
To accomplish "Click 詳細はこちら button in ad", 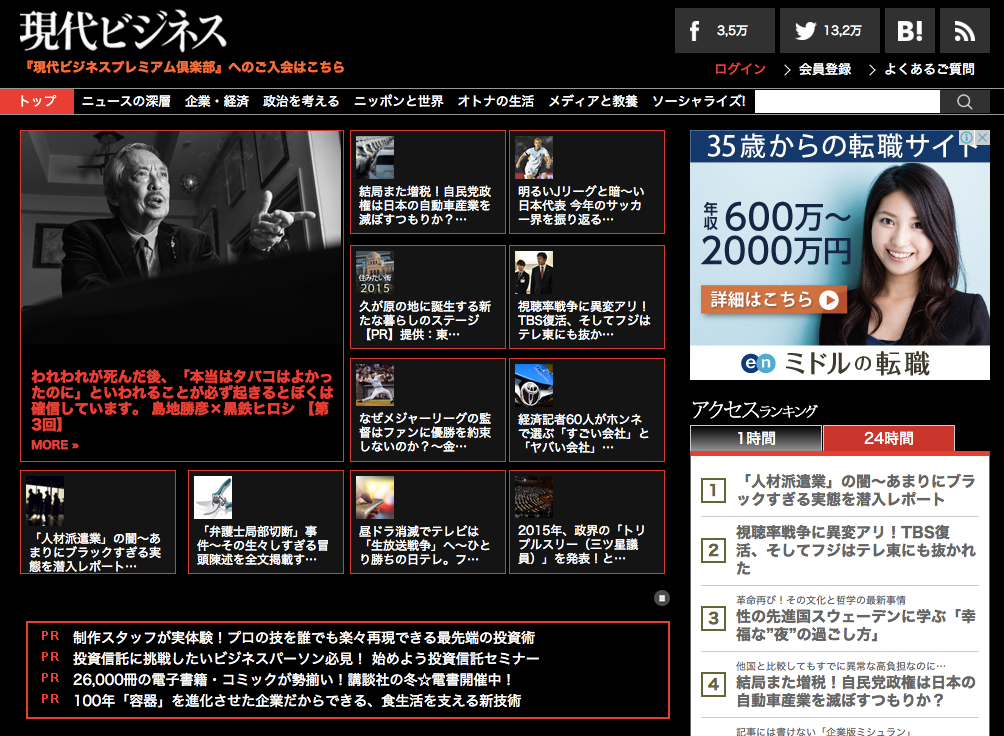I will click(x=773, y=299).
